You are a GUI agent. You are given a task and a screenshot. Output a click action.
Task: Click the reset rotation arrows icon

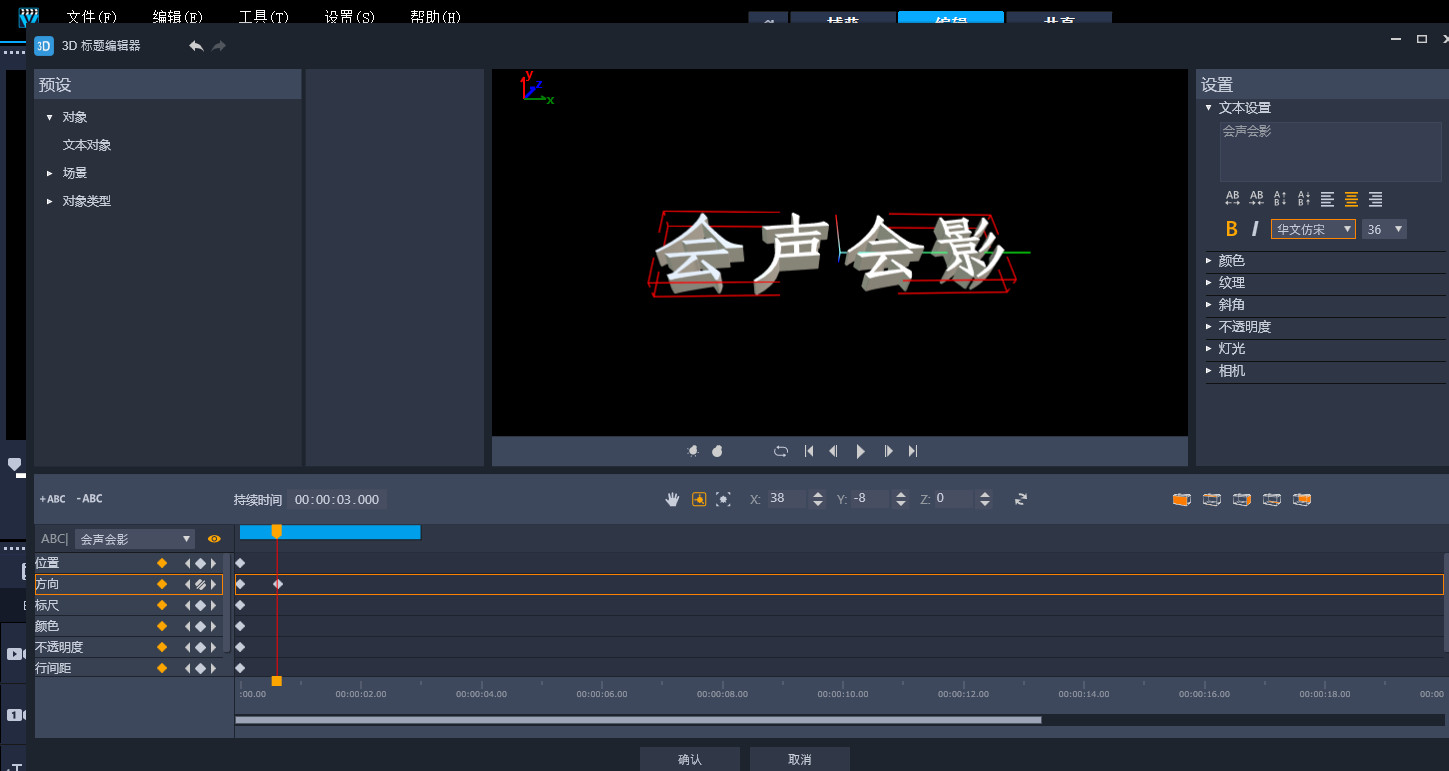(x=1020, y=499)
